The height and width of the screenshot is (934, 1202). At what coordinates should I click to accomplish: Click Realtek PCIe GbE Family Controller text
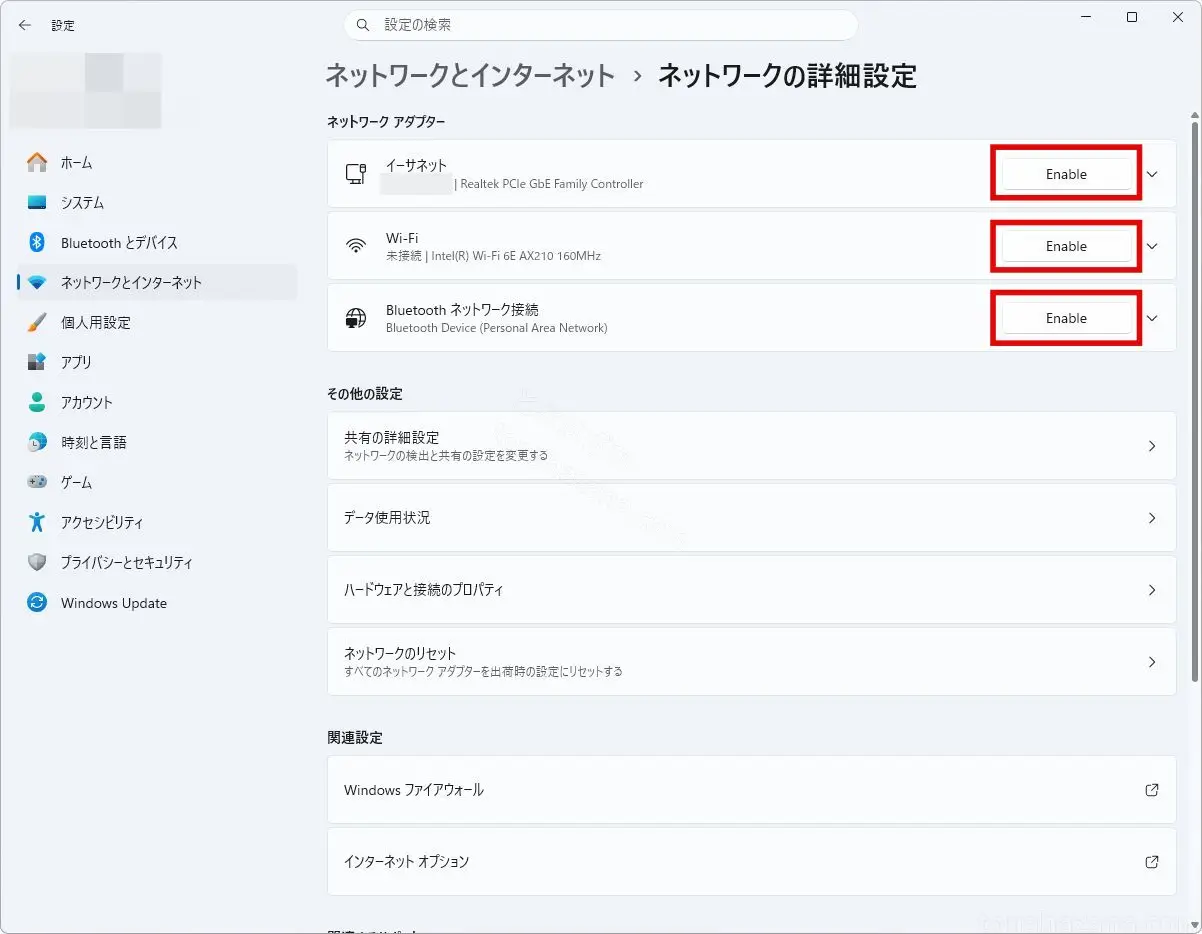tap(552, 184)
